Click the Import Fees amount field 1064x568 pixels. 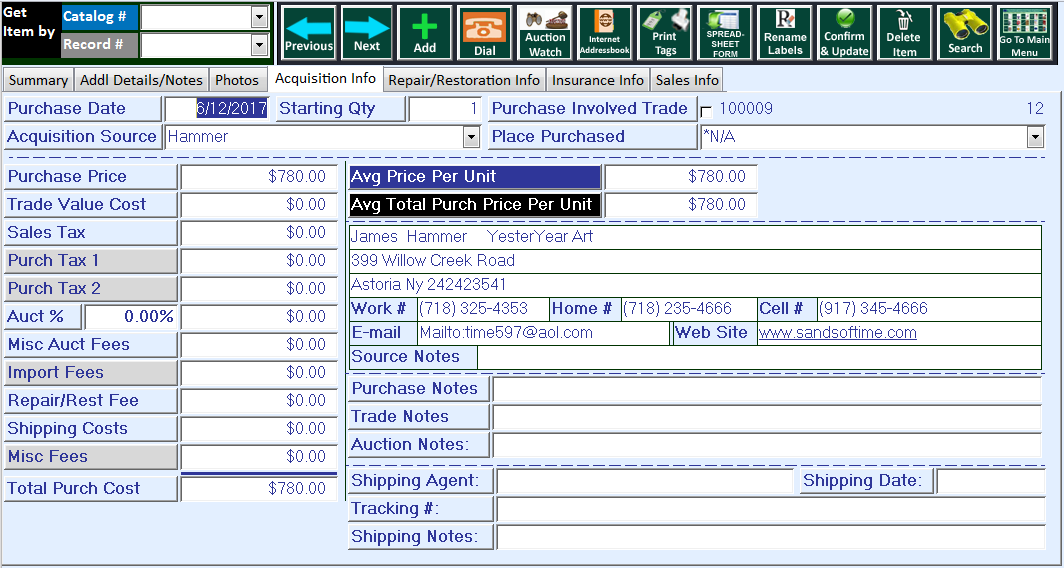coord(259,373)
